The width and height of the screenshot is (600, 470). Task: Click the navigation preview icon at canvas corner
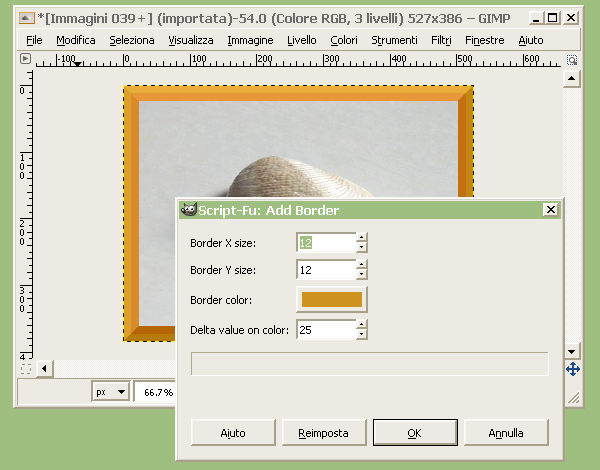point(573,370)
